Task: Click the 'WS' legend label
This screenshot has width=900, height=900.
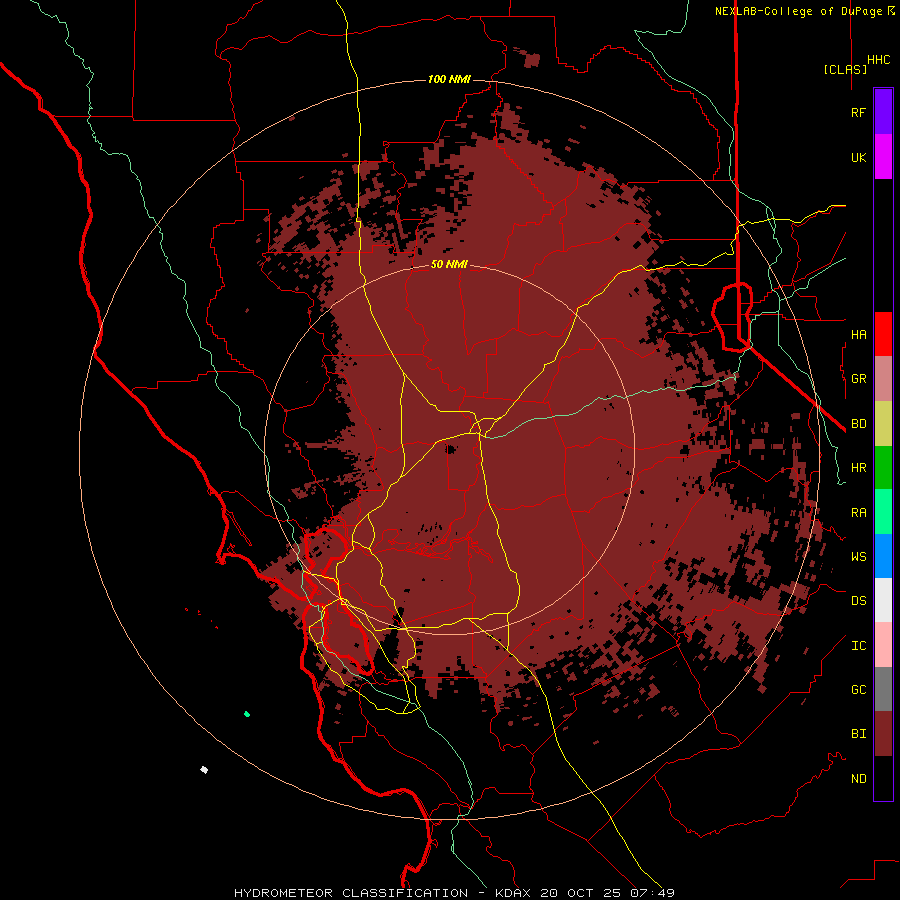Action: pos(859,557)
